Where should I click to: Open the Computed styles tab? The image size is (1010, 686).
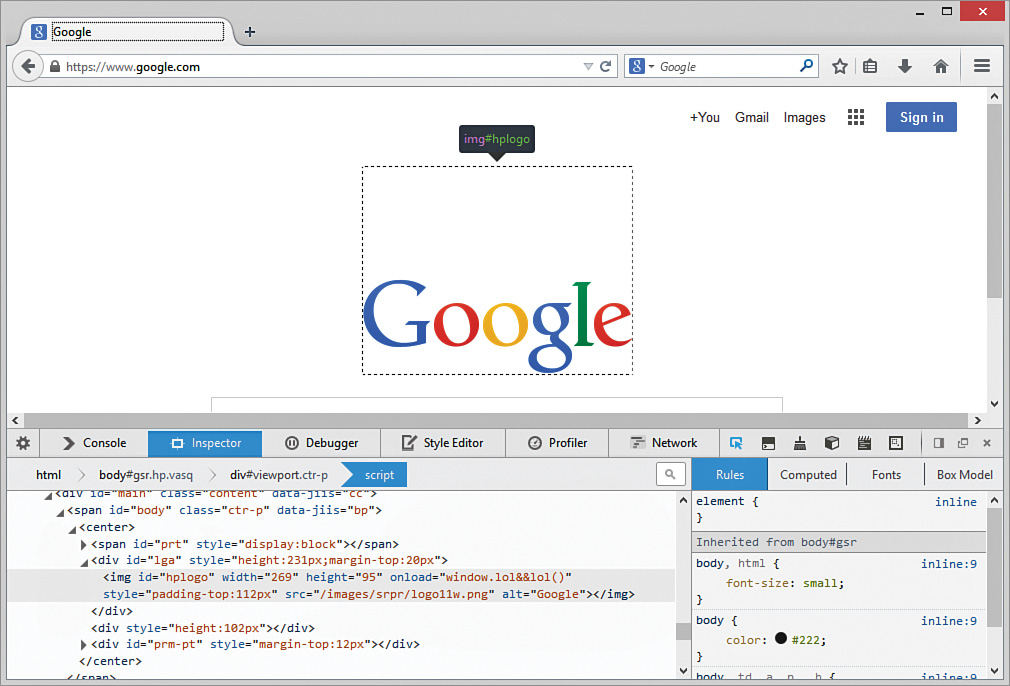[808, 474]
